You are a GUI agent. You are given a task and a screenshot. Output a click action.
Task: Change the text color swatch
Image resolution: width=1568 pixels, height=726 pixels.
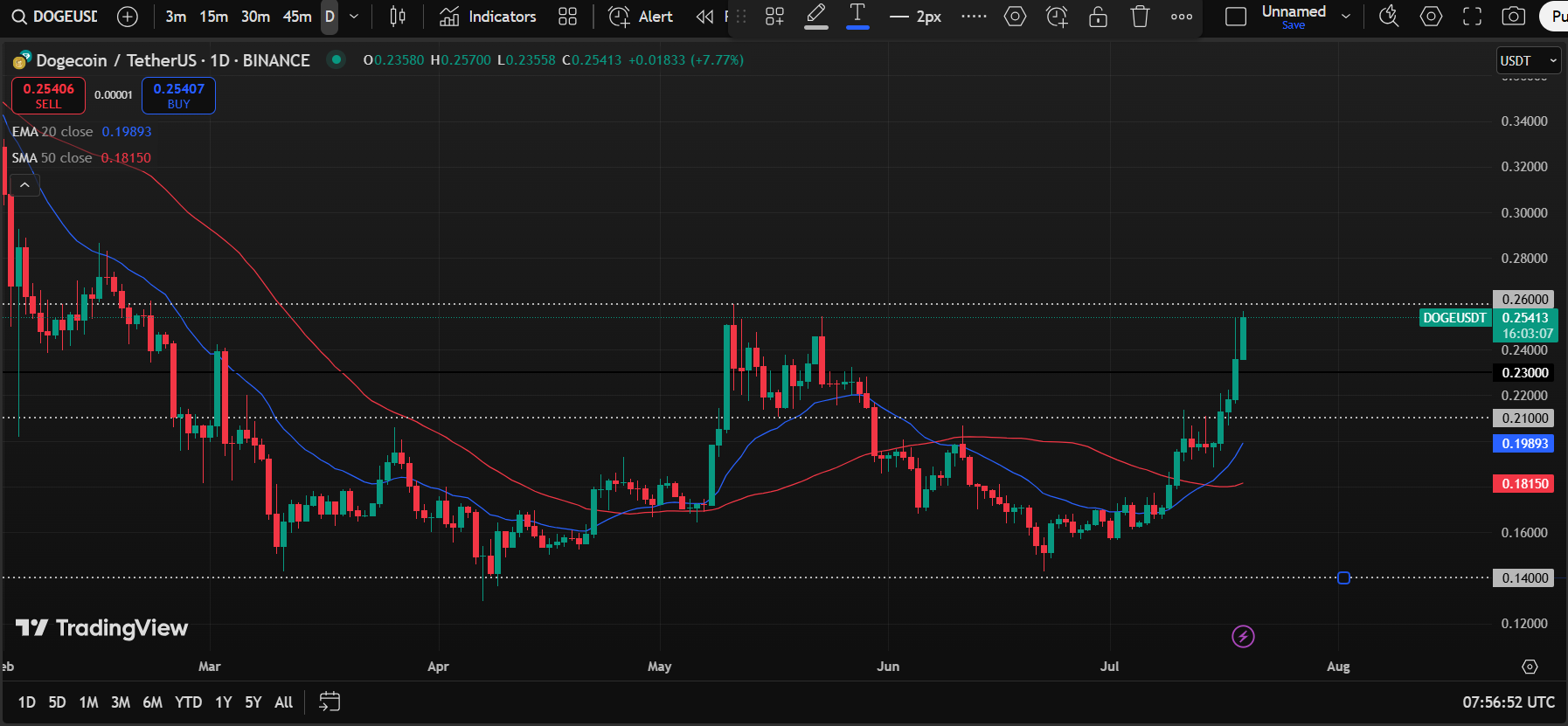coord(857,17)
